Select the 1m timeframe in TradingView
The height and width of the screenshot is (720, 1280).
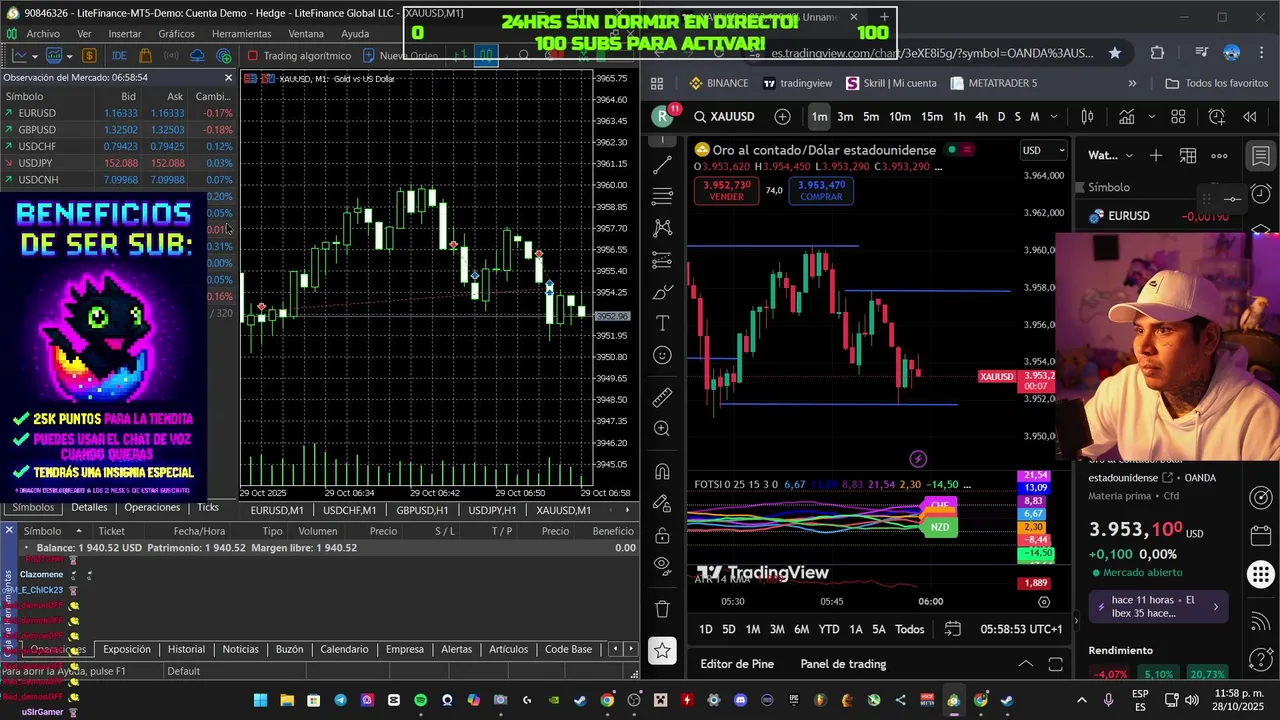(819, 117)
